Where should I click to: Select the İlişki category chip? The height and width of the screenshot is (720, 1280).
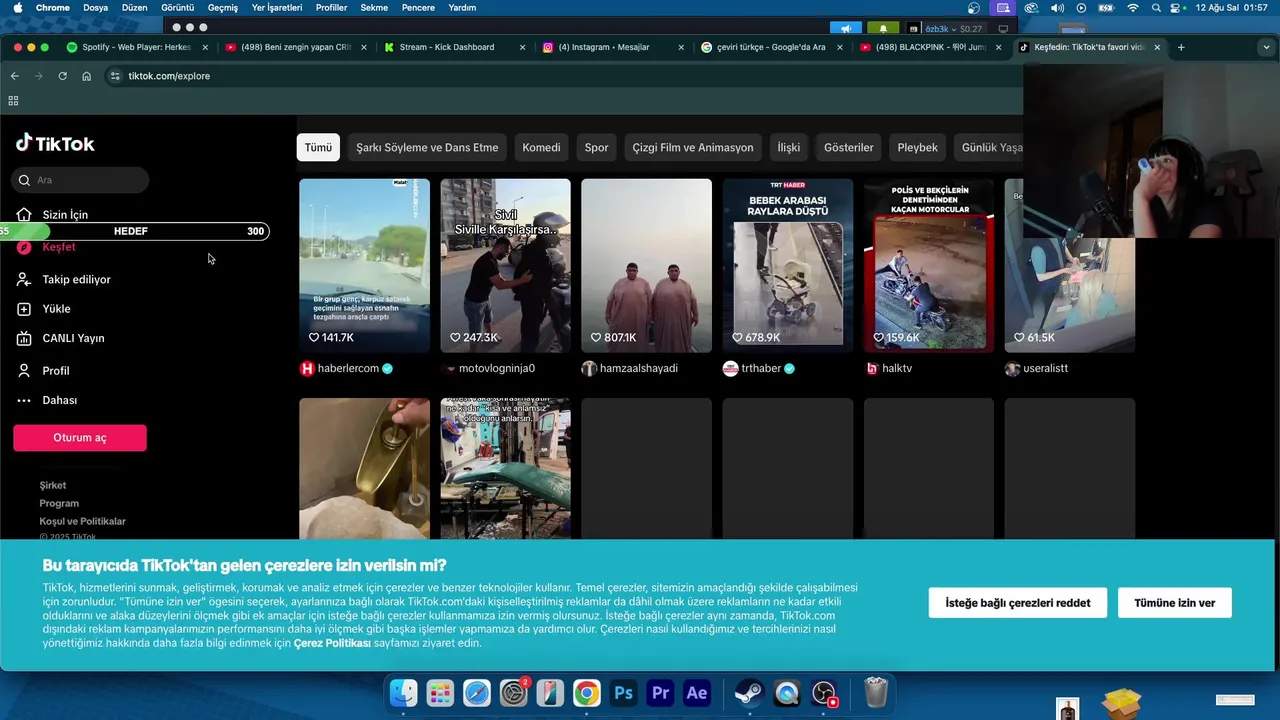(789, 147)
